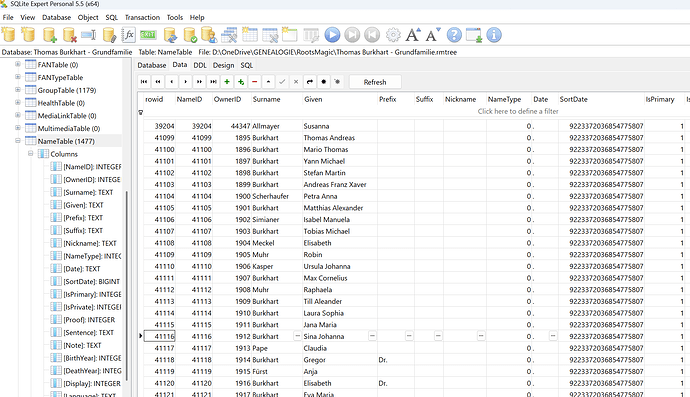The image size is (690, 397).
Task: Click the Rename toolbar icon
Action: [x=88, y=35]
